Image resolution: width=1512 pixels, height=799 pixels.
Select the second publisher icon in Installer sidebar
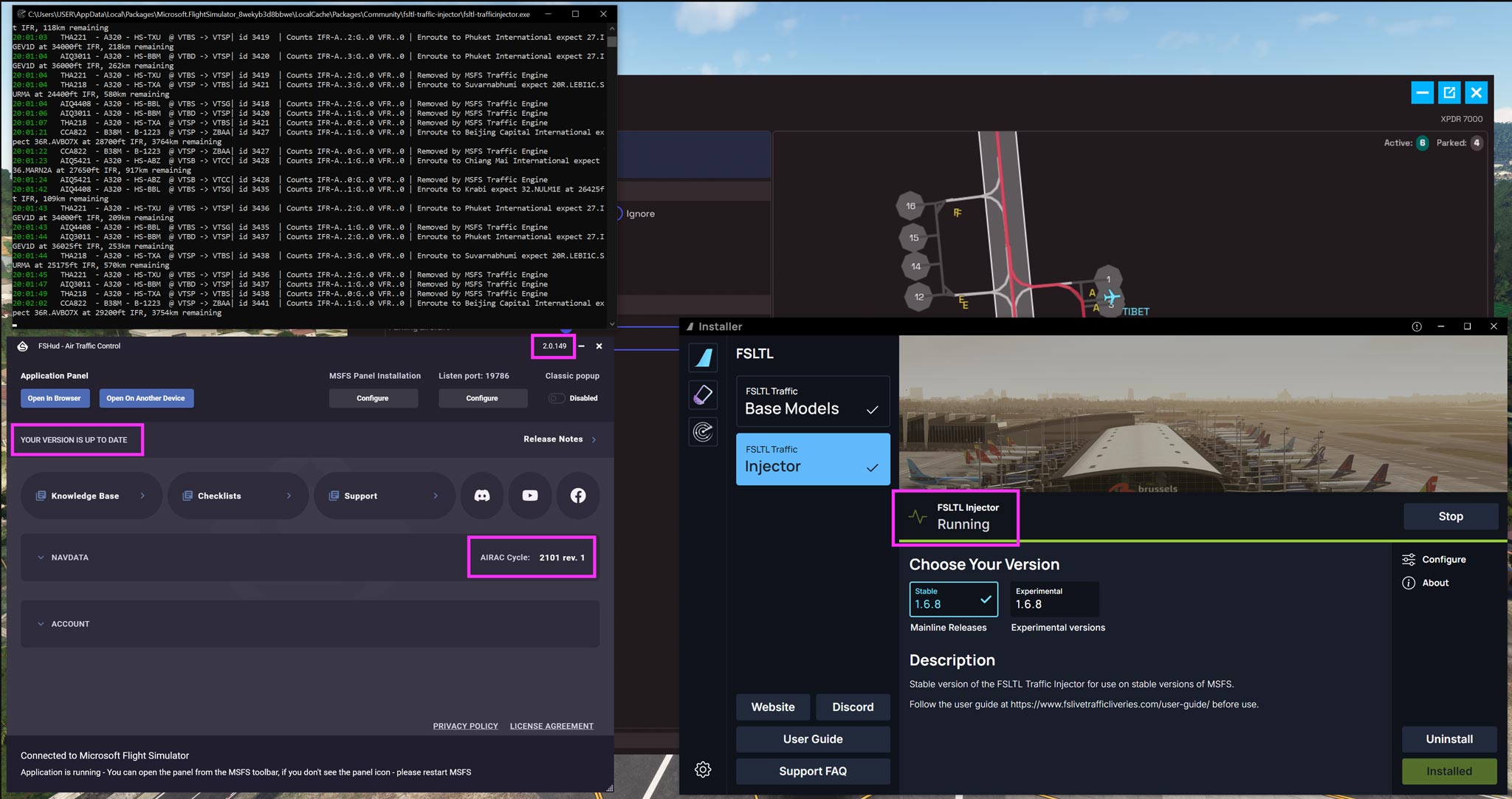(x=703, y=394)
